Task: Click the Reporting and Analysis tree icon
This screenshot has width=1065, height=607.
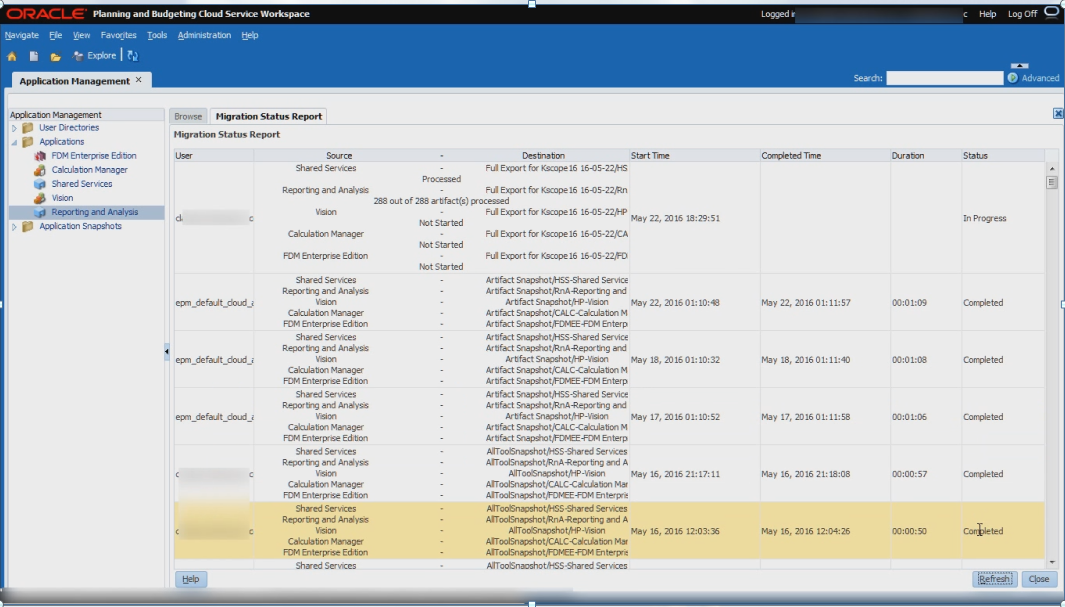Action: (x=39, y=213)
